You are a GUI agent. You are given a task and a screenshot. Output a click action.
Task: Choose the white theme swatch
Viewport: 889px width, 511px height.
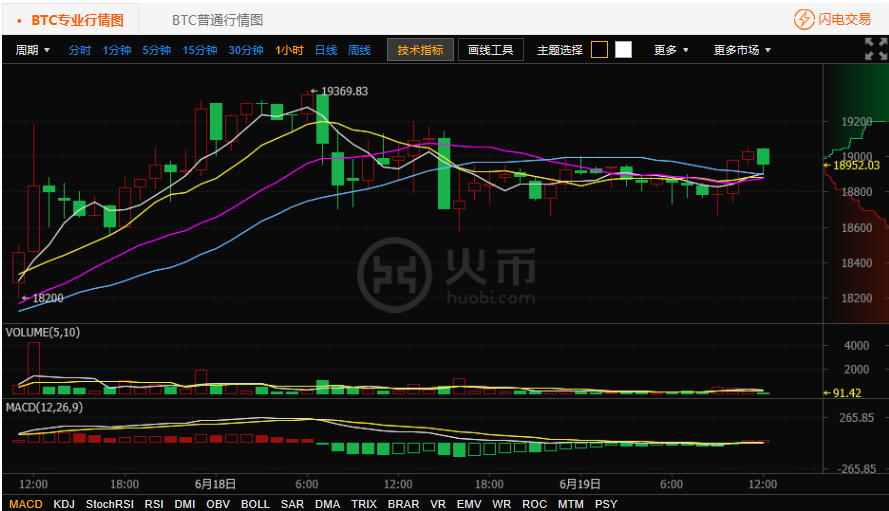pyautogui.click(x=623, y=50)
